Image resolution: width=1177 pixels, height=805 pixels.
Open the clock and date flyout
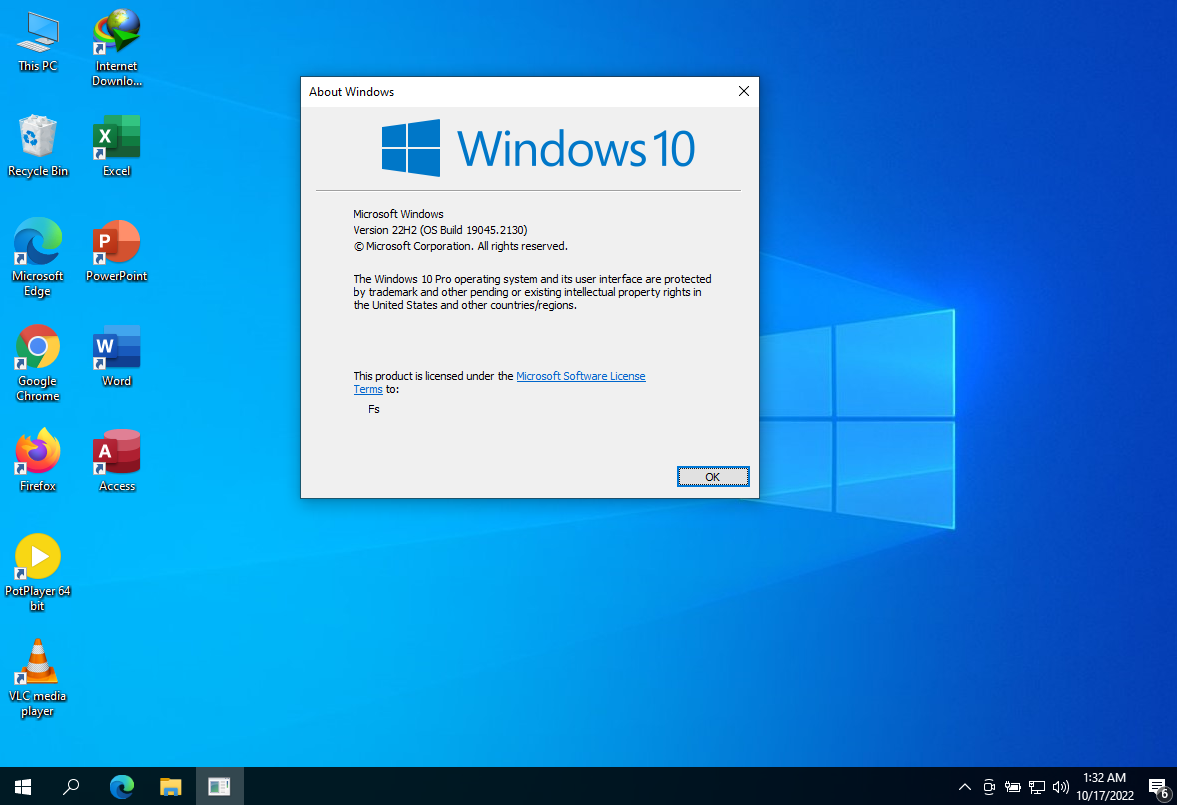(1104, 786)
